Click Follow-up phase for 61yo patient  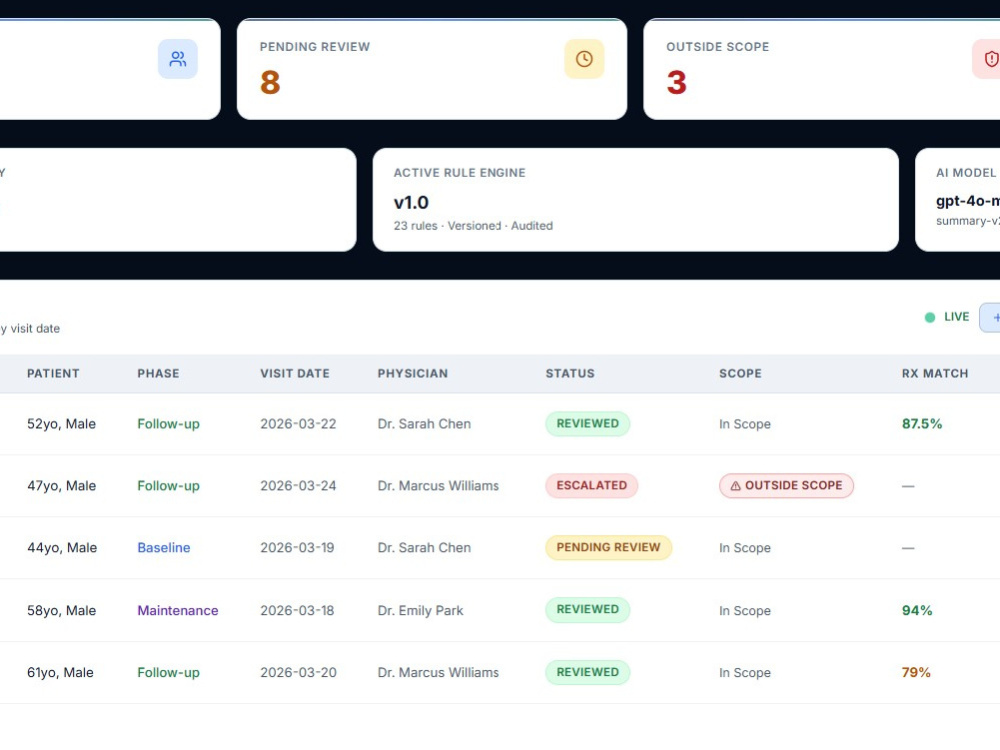tap(168, 673)
